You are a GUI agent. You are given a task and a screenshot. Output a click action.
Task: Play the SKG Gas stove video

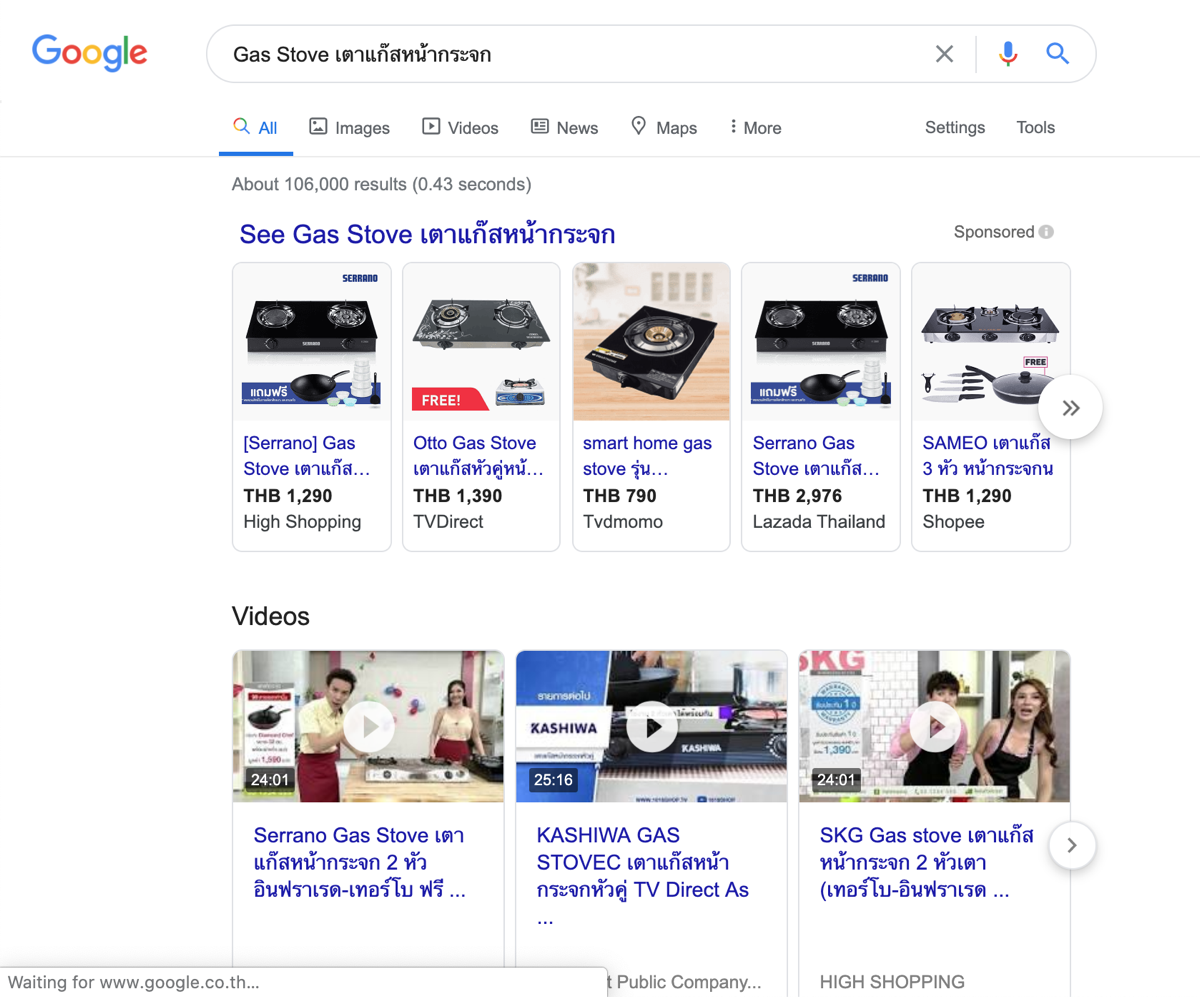pyautogui.click(x=934, y=727)
